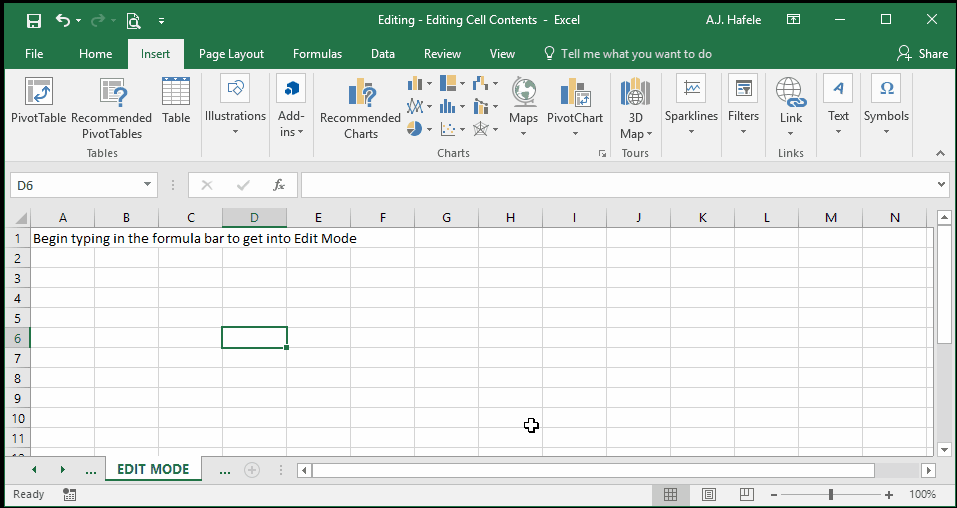957x508 pixels.
Task: Open the Add-ins dropdown
Action: click(291, 107)
